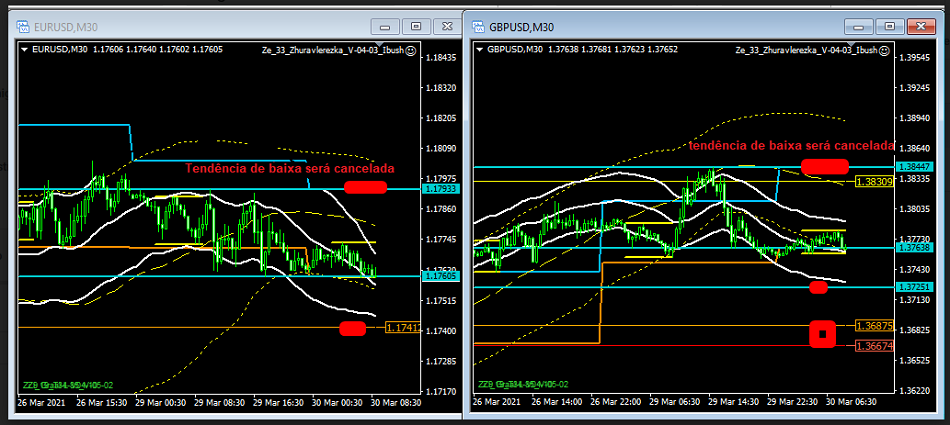The image size is (950, 425).
Task: Select red square marker near GBPUSD 1.36875
Action: point(822,332)
